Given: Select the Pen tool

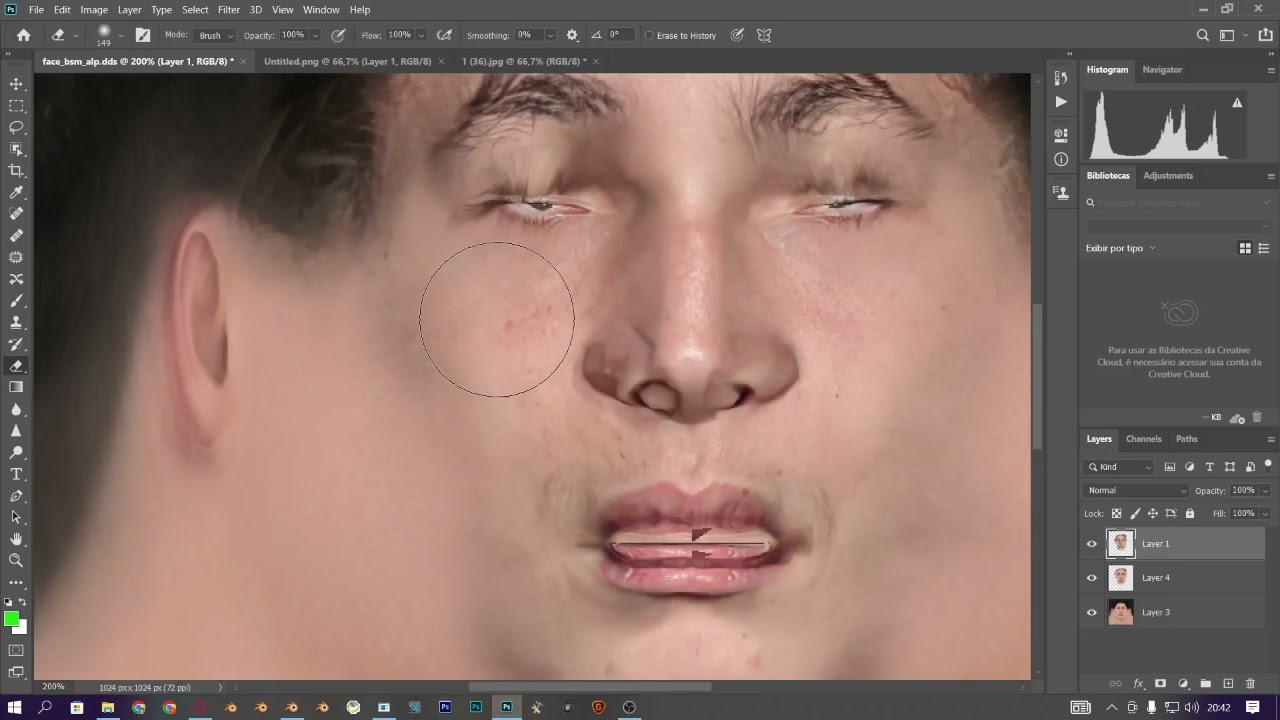Looking at the screenshot, I should (16, 496).
